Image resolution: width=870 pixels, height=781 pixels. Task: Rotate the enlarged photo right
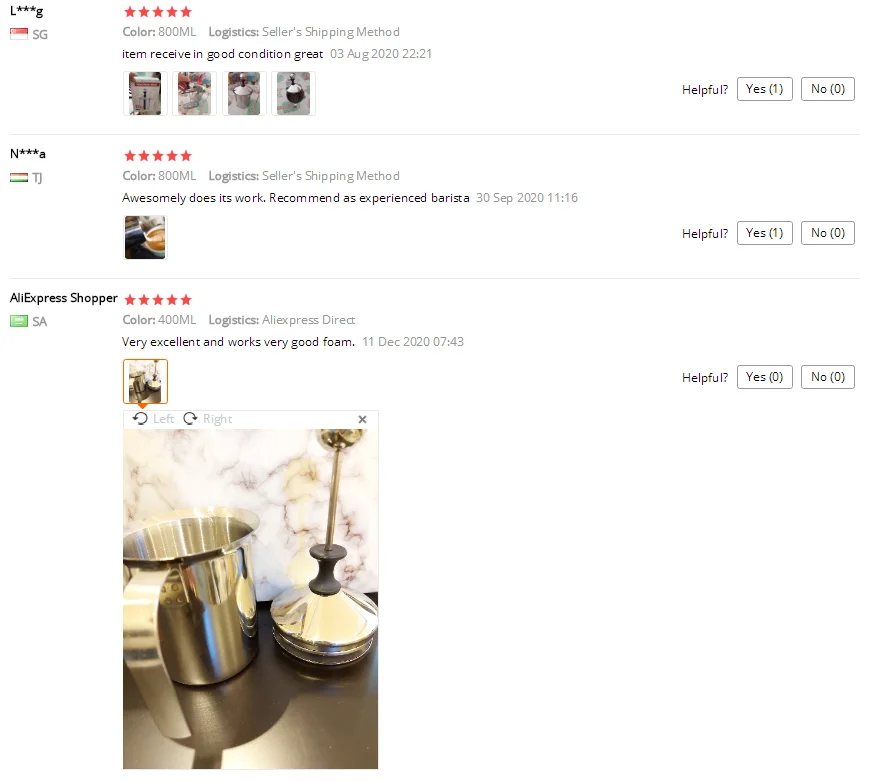[x=208, y=419]
